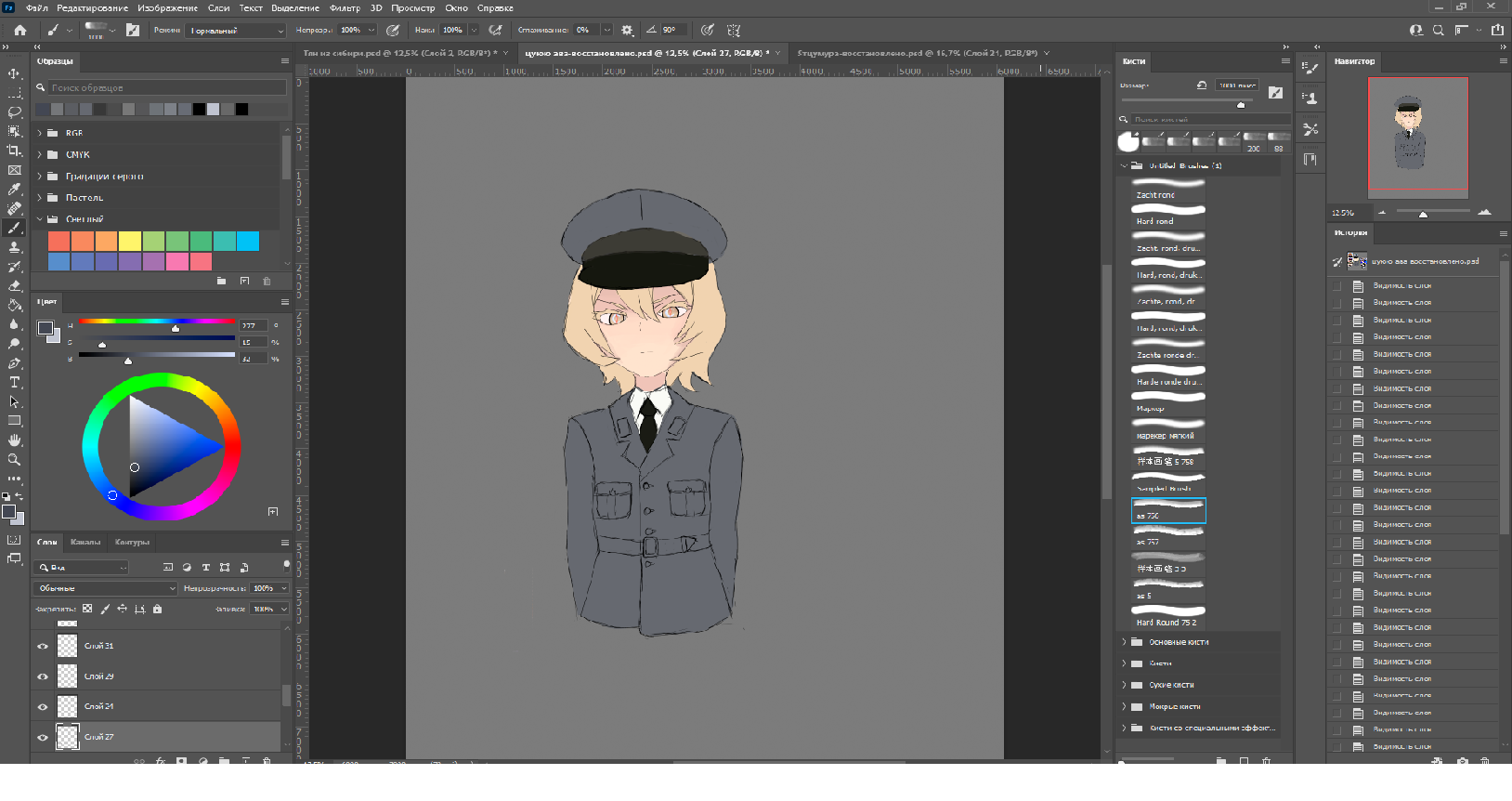
Task: Select the Hard rond brush preset
Action: tap(1167, 216)
